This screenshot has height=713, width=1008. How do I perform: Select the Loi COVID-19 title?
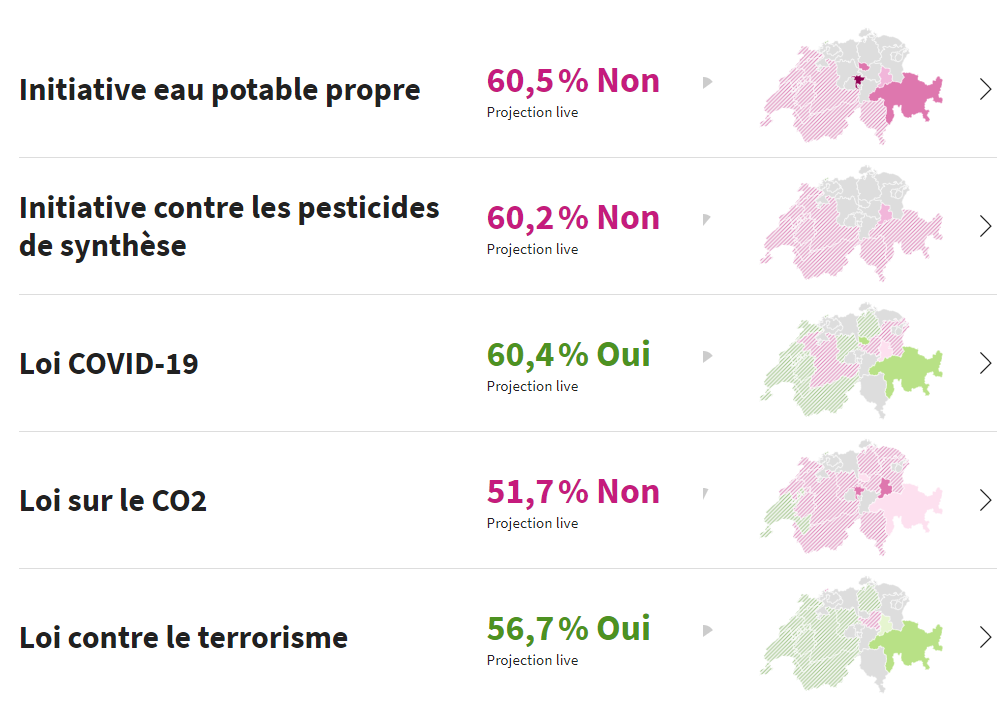(x=109, y=364)
